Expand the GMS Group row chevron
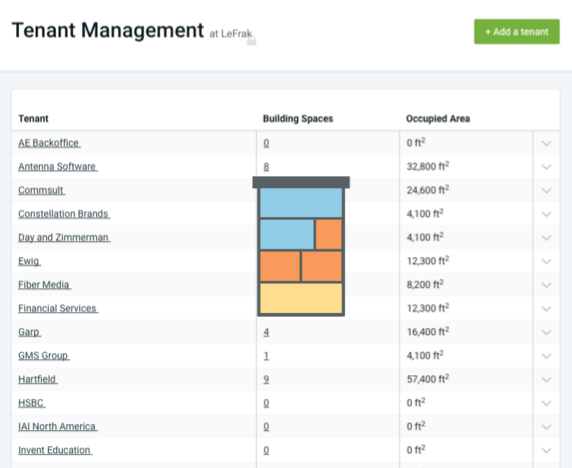This screenshot has width=572, height=468. (546, 356)
